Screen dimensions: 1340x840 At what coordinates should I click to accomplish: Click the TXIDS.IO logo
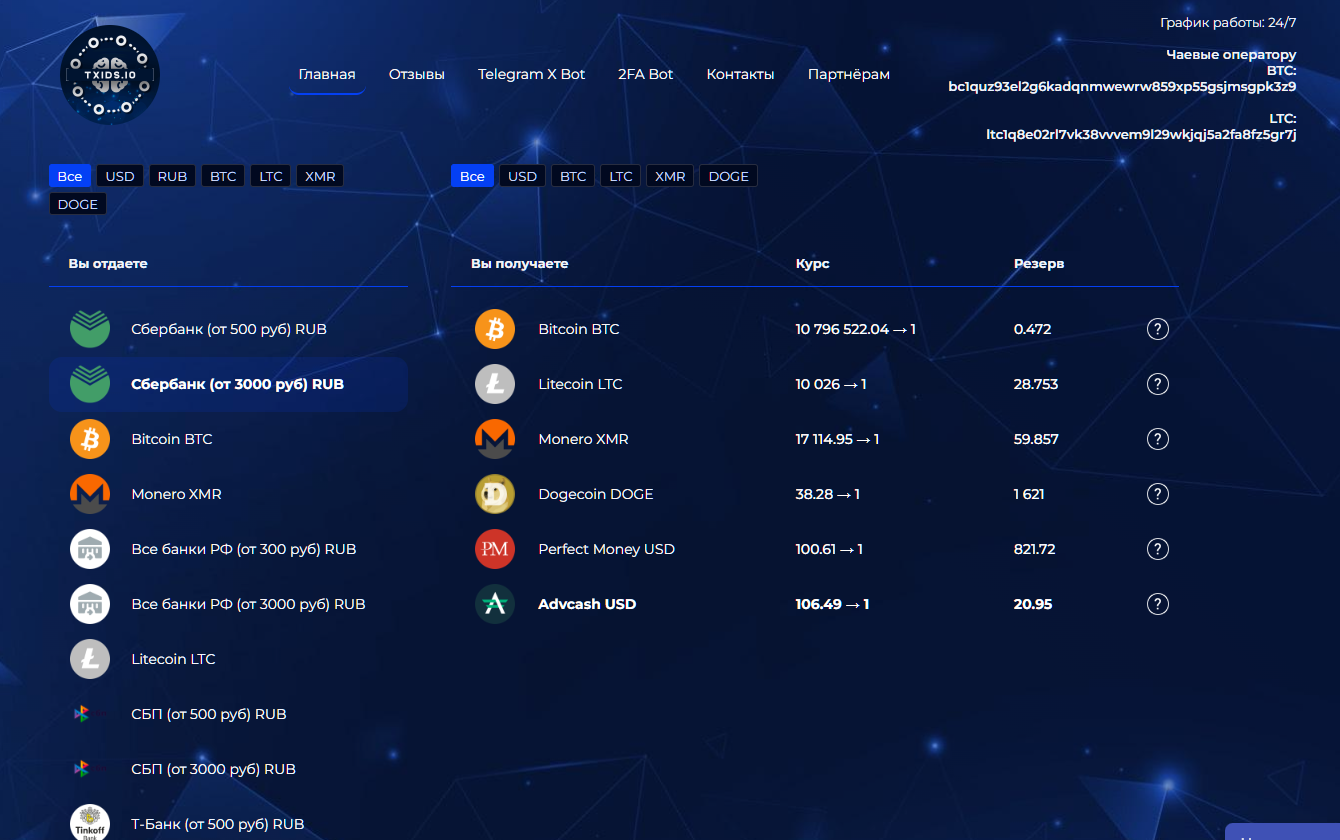tap(110, 75)
